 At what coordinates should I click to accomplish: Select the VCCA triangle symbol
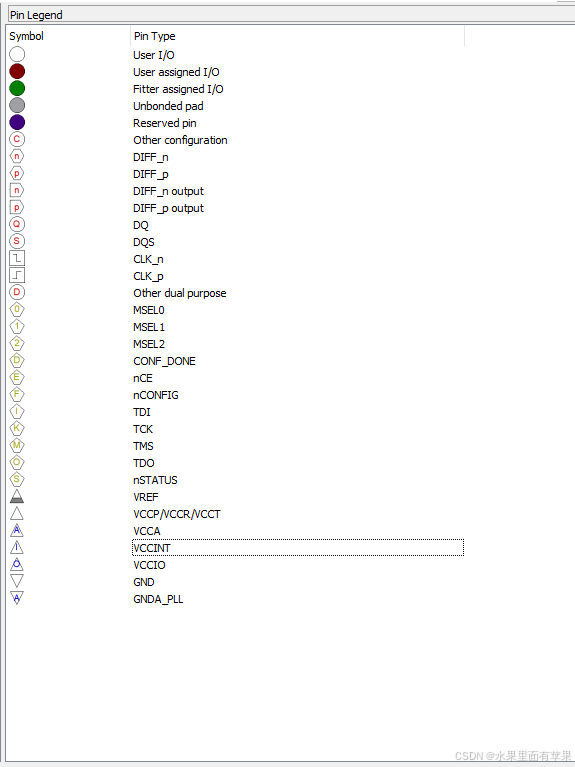(x=17, y=530)
